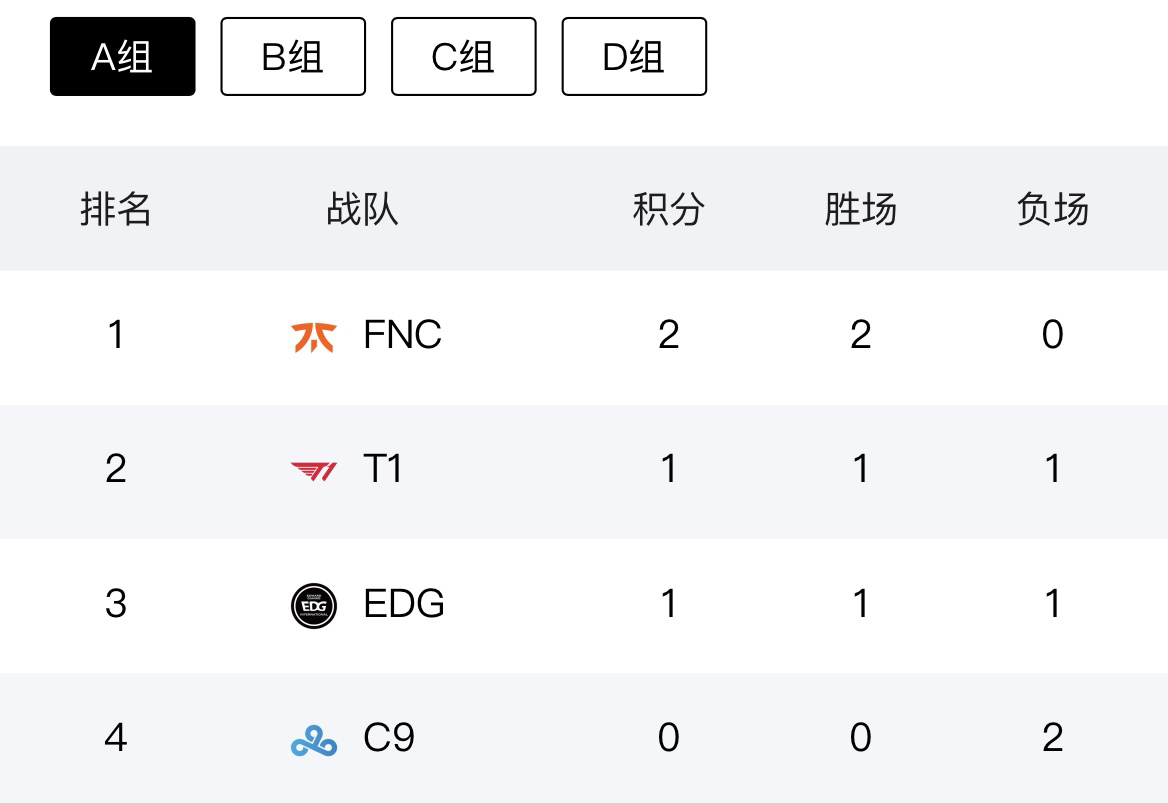Viewport: 1168px width, 803px height.
Task: Click the 负场 column header
Action: tap(1052, 210)
